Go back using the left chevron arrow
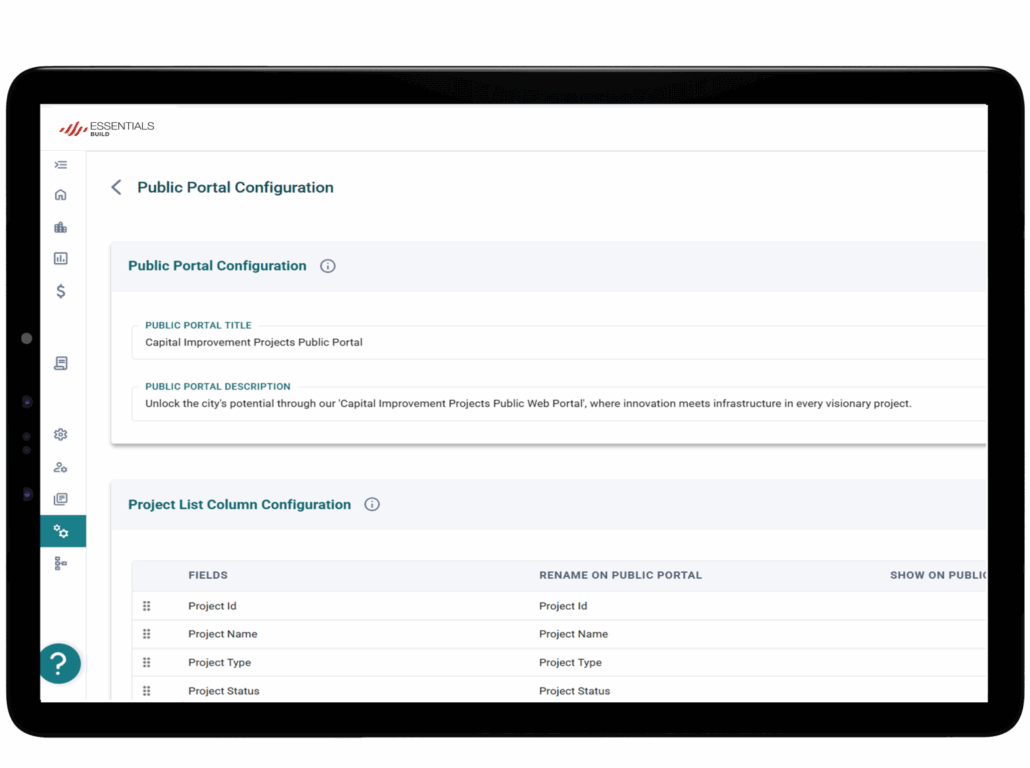The height and width of the screenshot is (768, 1030). (x=116, y=187)
